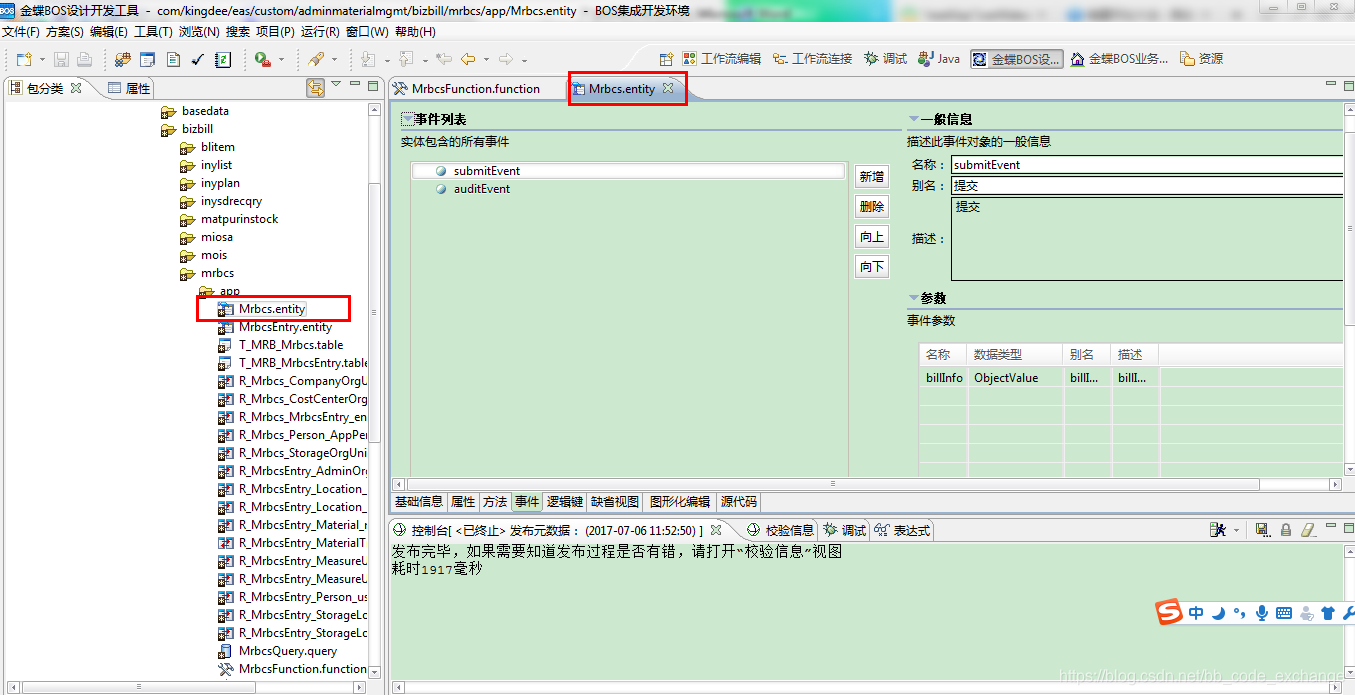Click the Open Perspective icon
The width and height of the screenshot is (1355, 695).
[x=666, y=59]
